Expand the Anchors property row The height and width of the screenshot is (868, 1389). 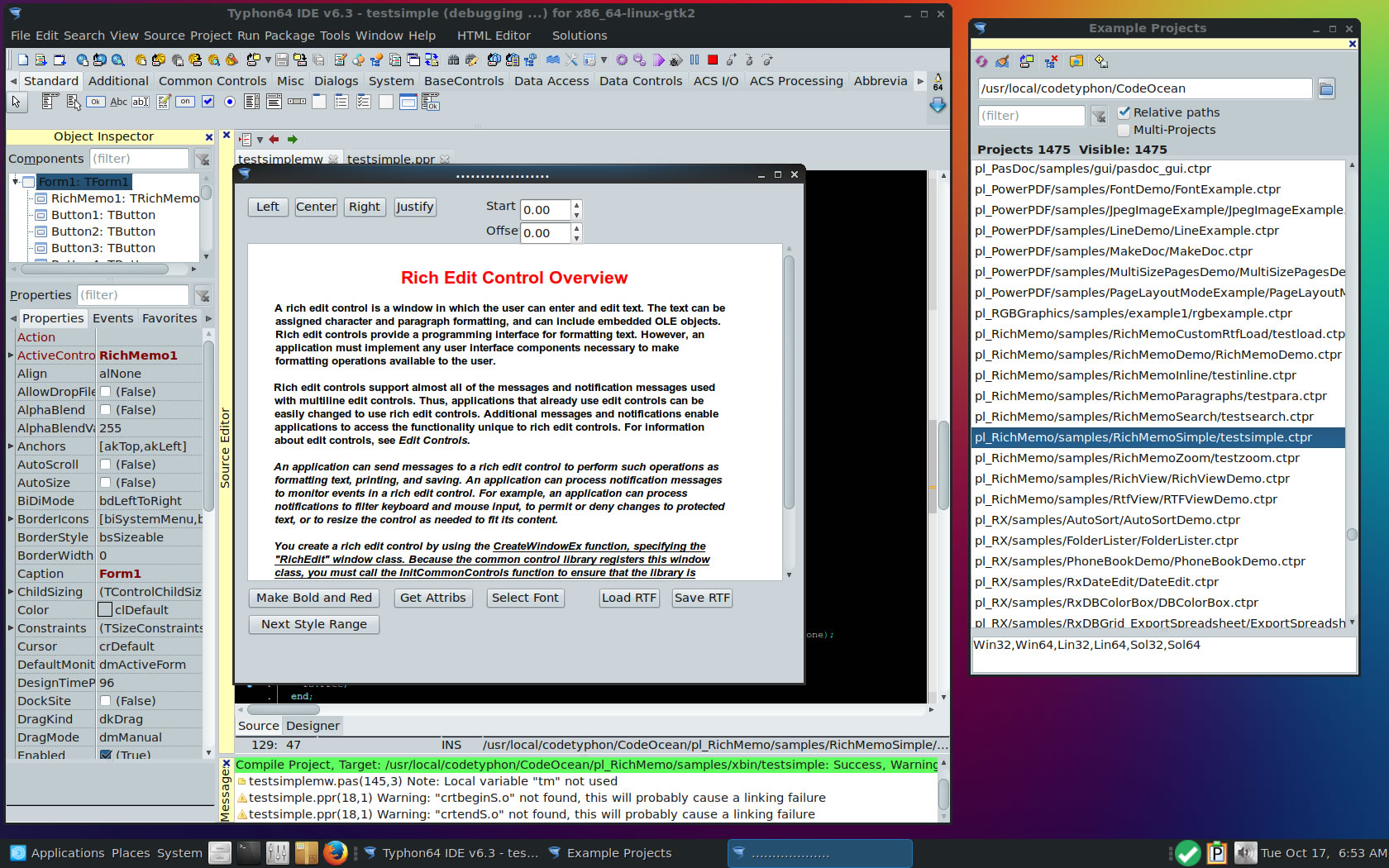[11, 446]
